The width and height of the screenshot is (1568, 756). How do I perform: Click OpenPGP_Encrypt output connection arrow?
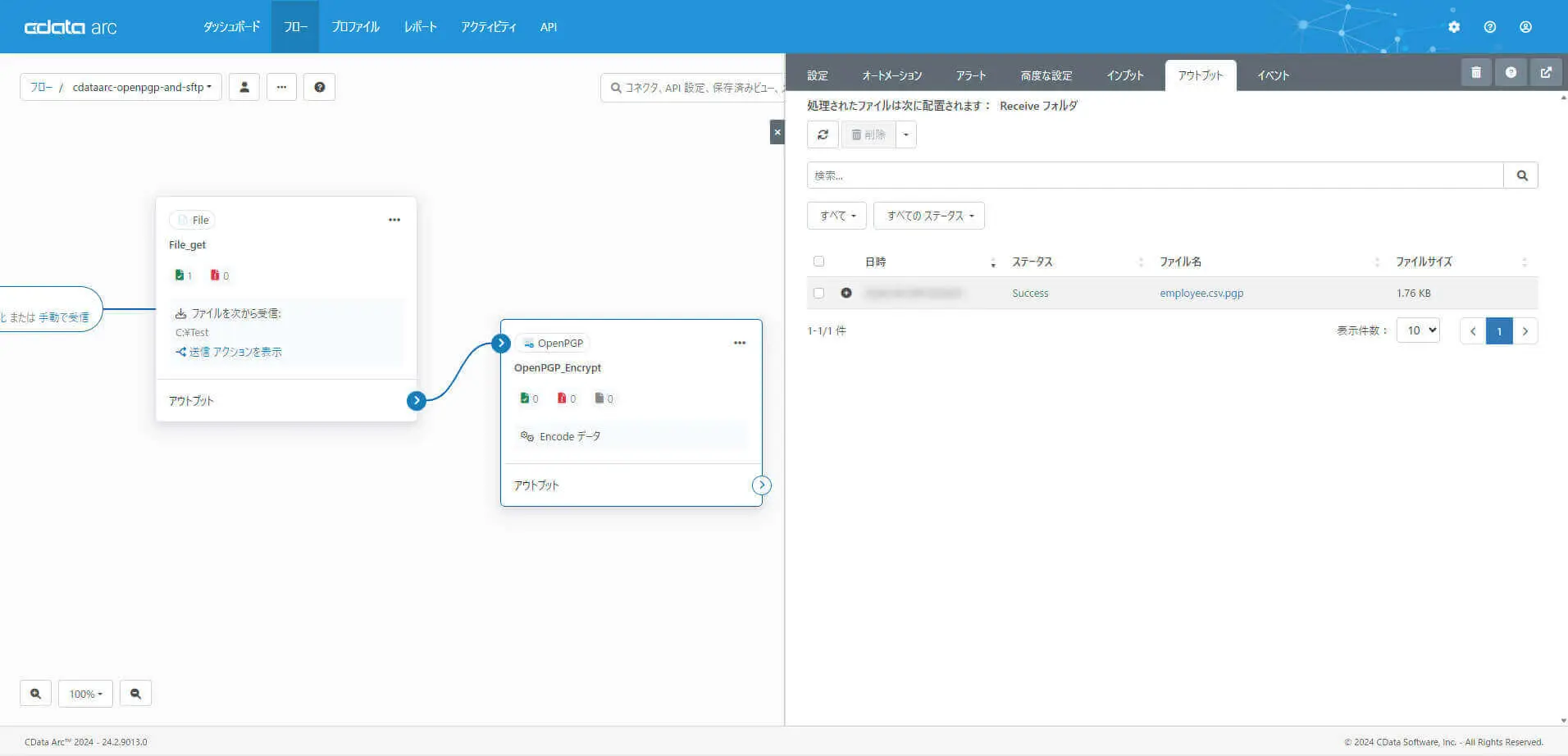pyautogui.click(x=762, y=485)
